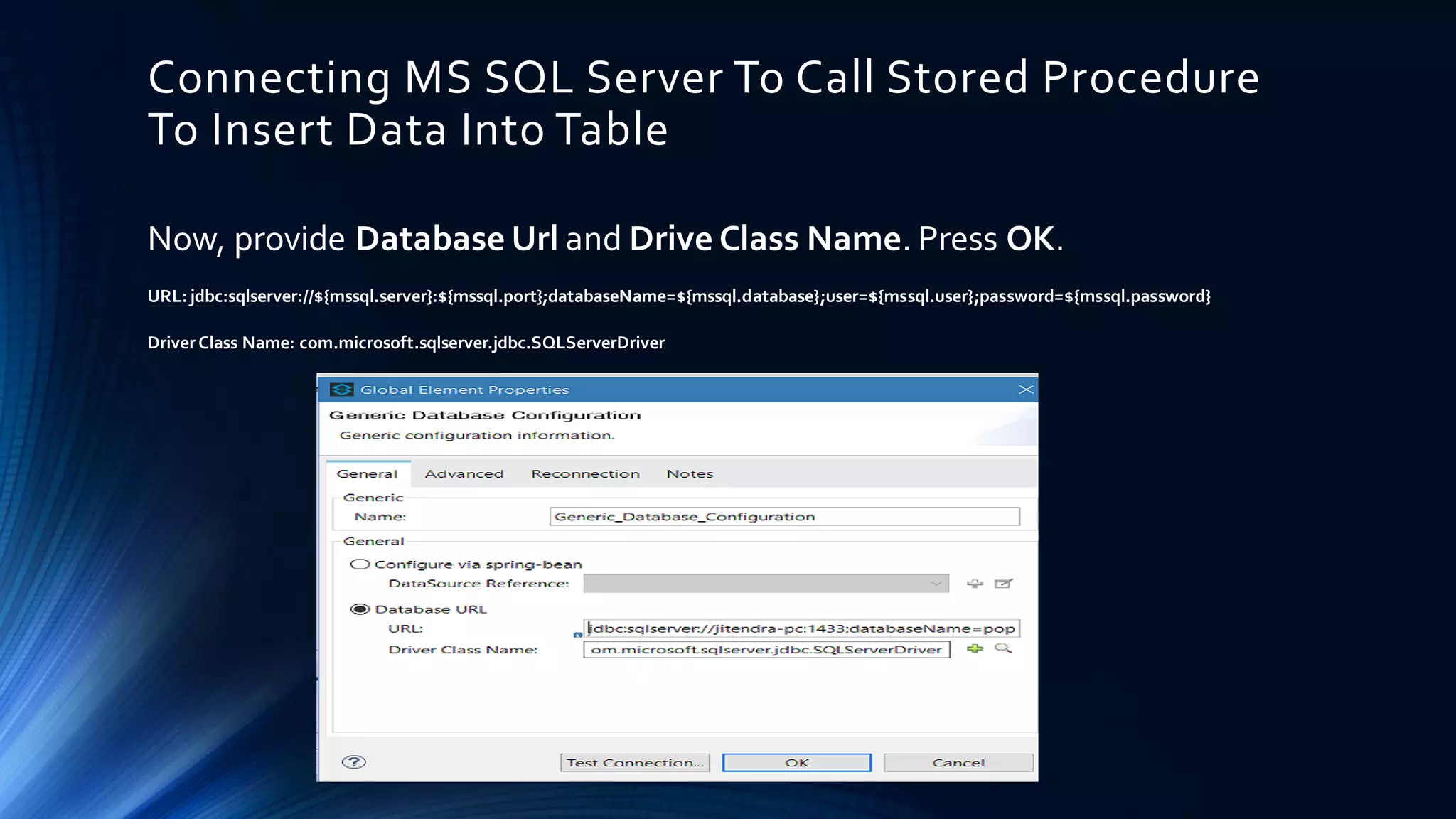This screenshot has width=1456, height=819.
Task: Click the 'Driver Class Name:' label in dialog
Action: coord(463,650)
